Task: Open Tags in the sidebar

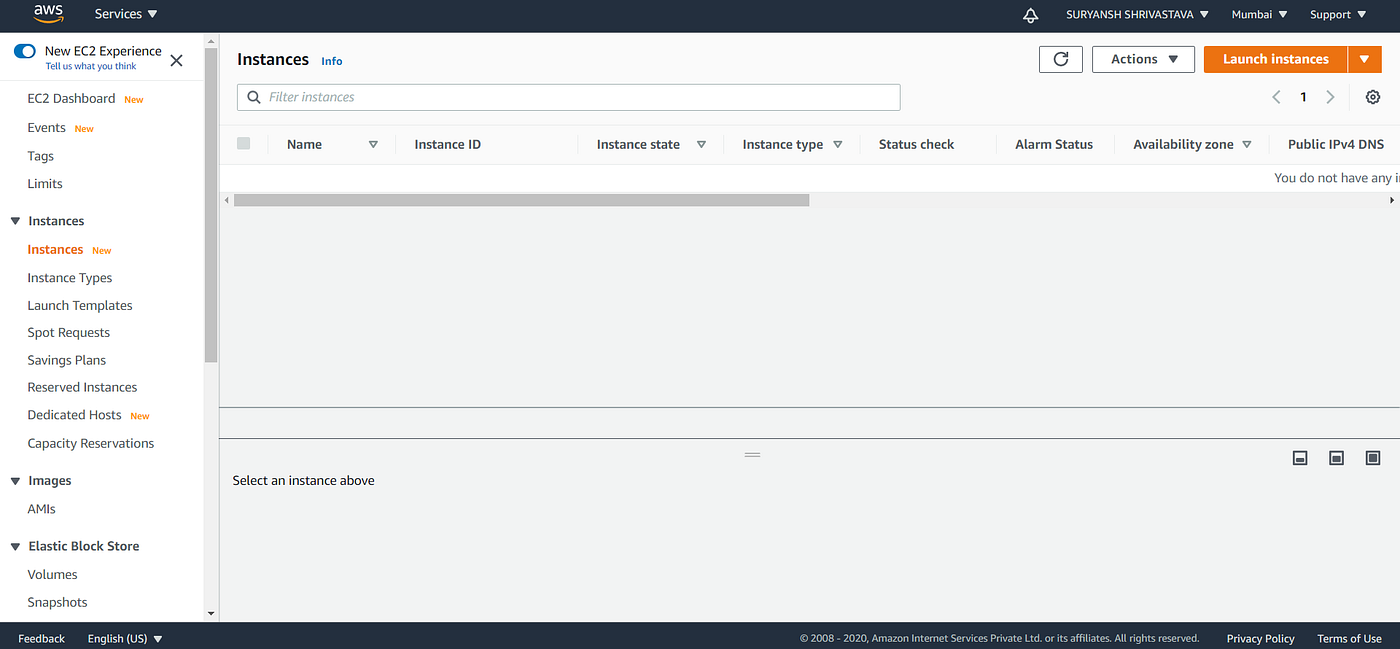Action: (x=41, y=156)
